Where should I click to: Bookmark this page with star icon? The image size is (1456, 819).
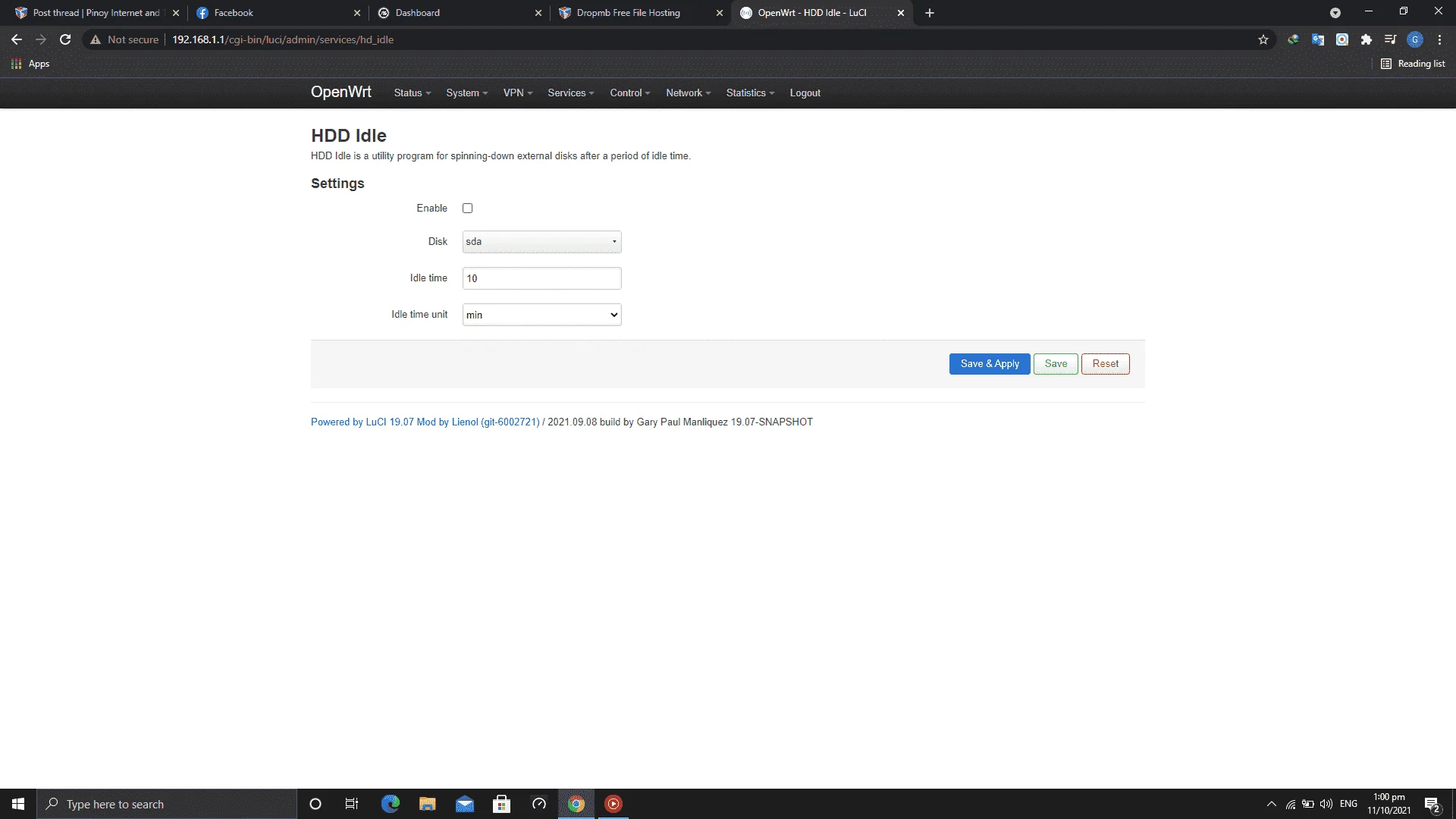click(x=1263, y=39)
